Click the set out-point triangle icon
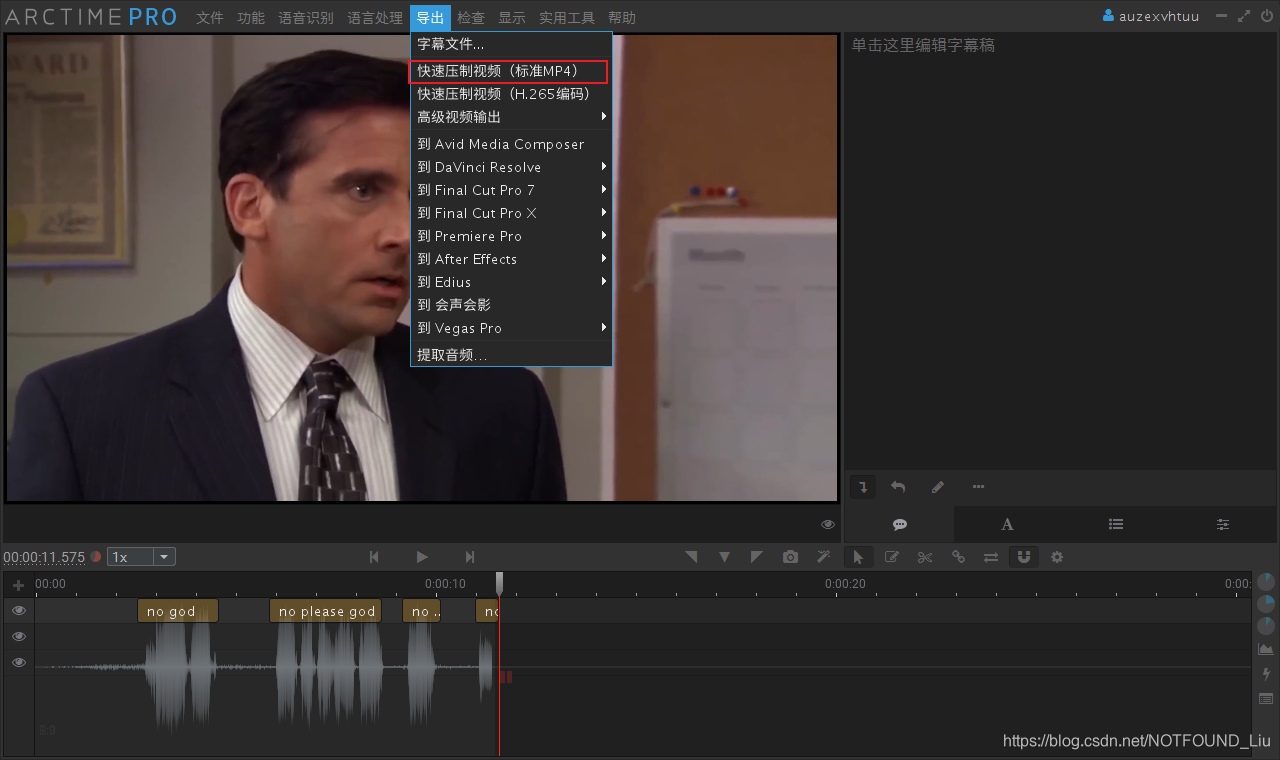Viewport: 1280px width, 760px height. pos(757,557)
